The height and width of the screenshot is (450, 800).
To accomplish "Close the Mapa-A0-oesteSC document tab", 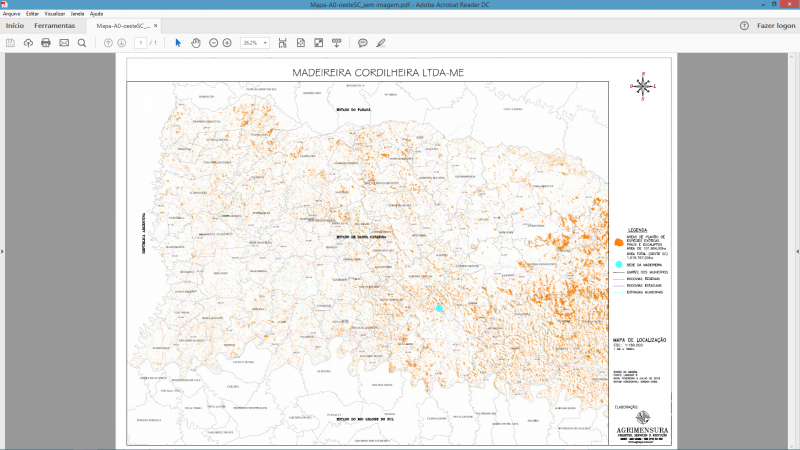I will pyautogui.click(x=156, y=26).
